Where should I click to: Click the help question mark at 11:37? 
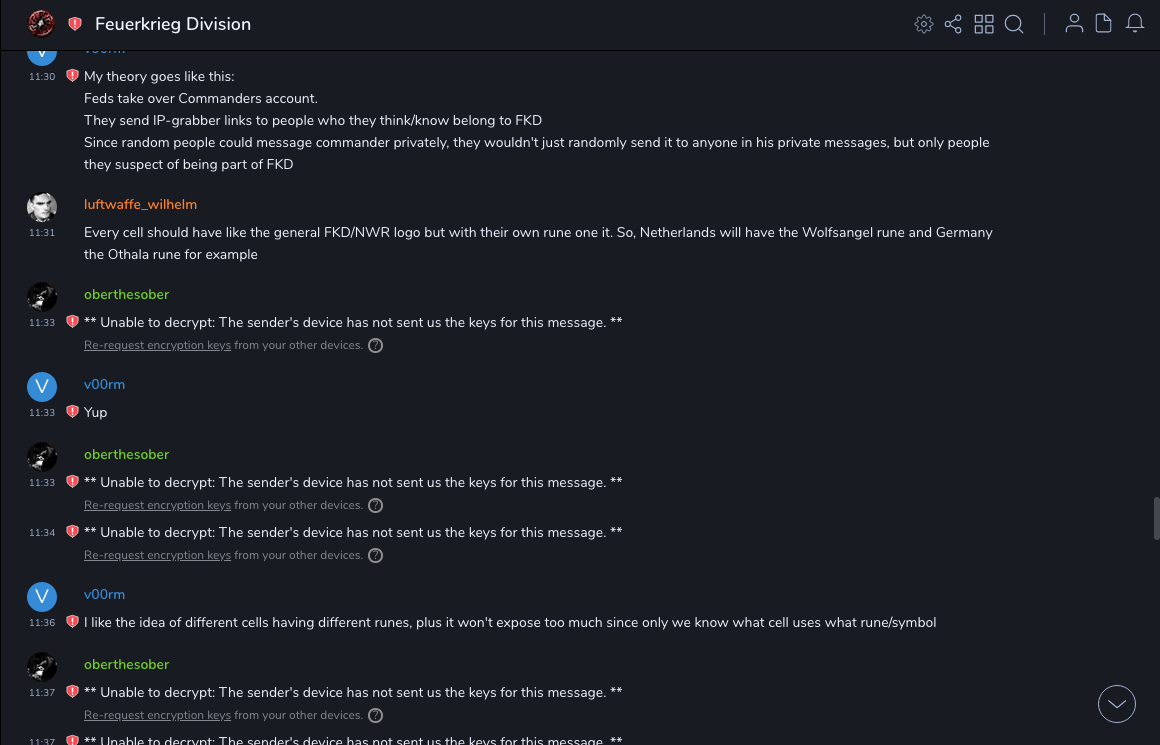375,715
